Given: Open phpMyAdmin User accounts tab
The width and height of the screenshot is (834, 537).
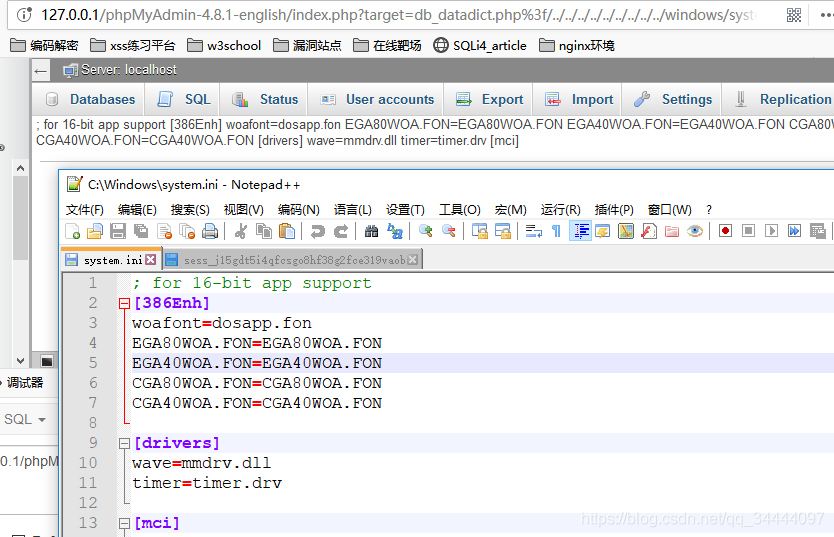Looking at the screenshot, I should coord(377,99).
